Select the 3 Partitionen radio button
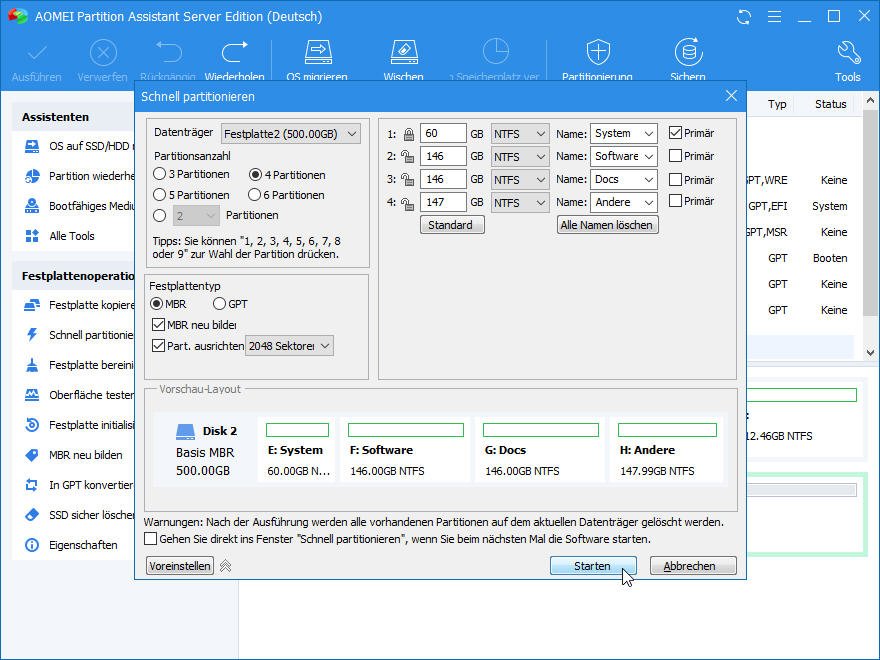 point(160,174)
